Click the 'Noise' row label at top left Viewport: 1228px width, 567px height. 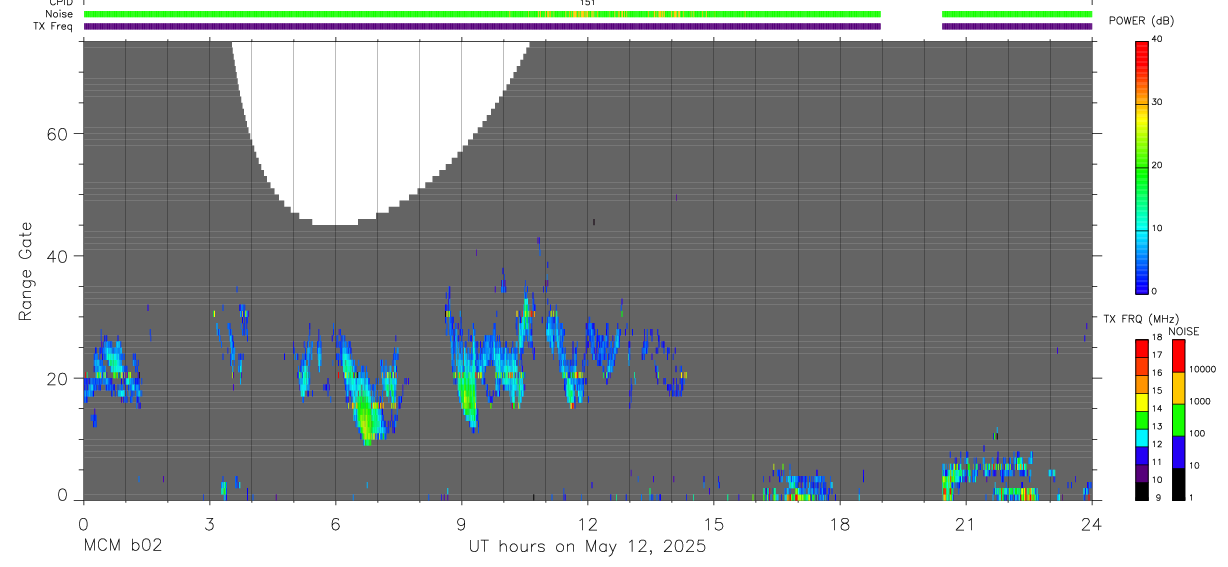click(59, 14)
